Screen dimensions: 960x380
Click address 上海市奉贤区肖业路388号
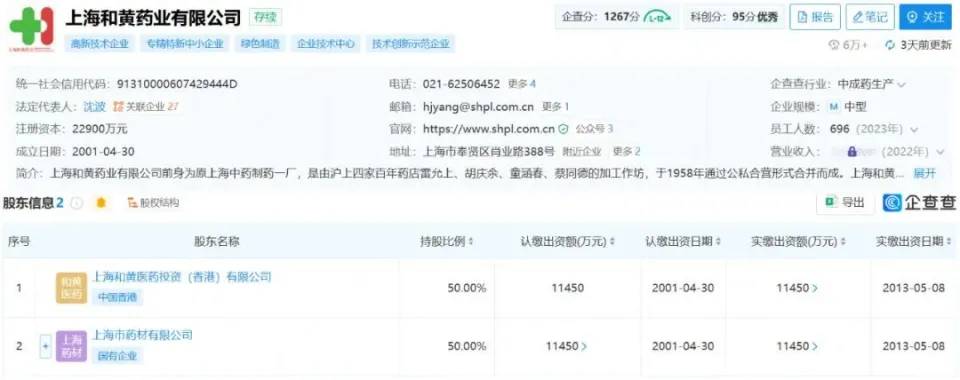point(489,152)
